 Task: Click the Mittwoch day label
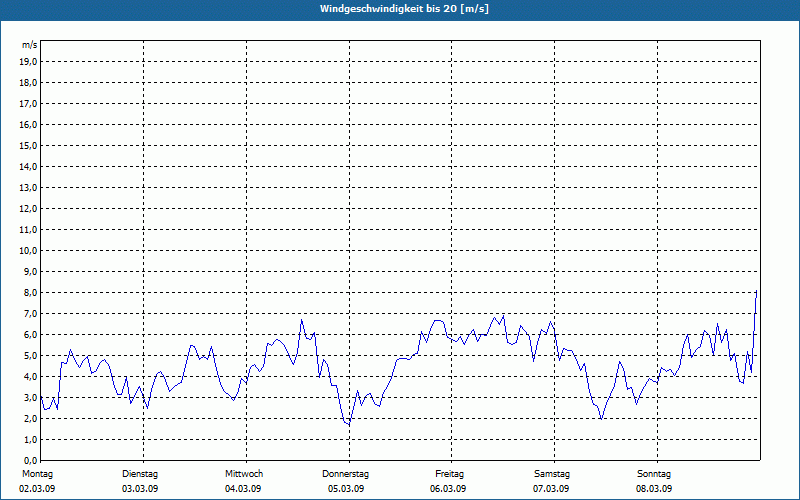[x=244, y=474]
